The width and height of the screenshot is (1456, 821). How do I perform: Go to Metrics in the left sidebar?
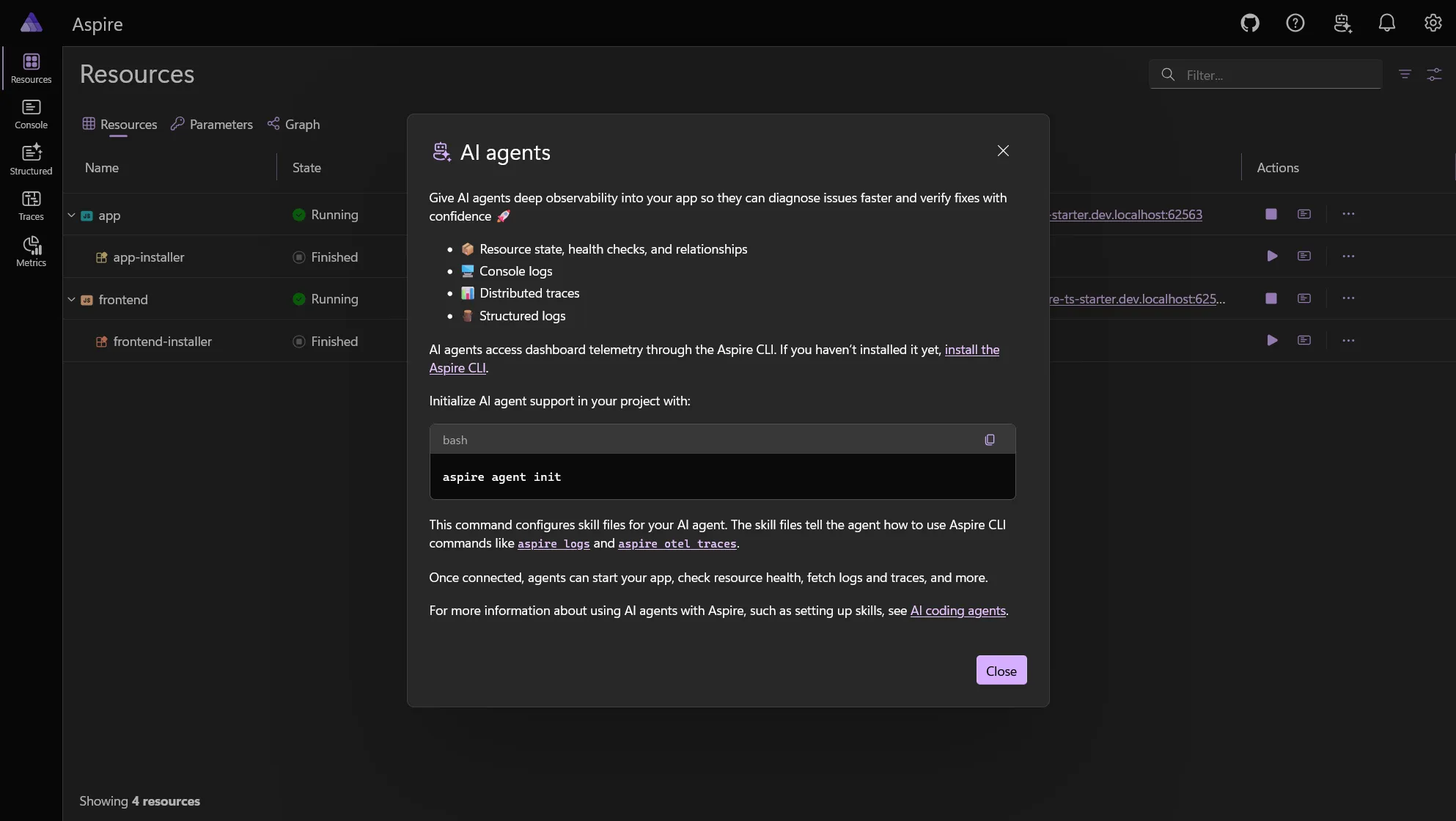(x=31, y=251)
